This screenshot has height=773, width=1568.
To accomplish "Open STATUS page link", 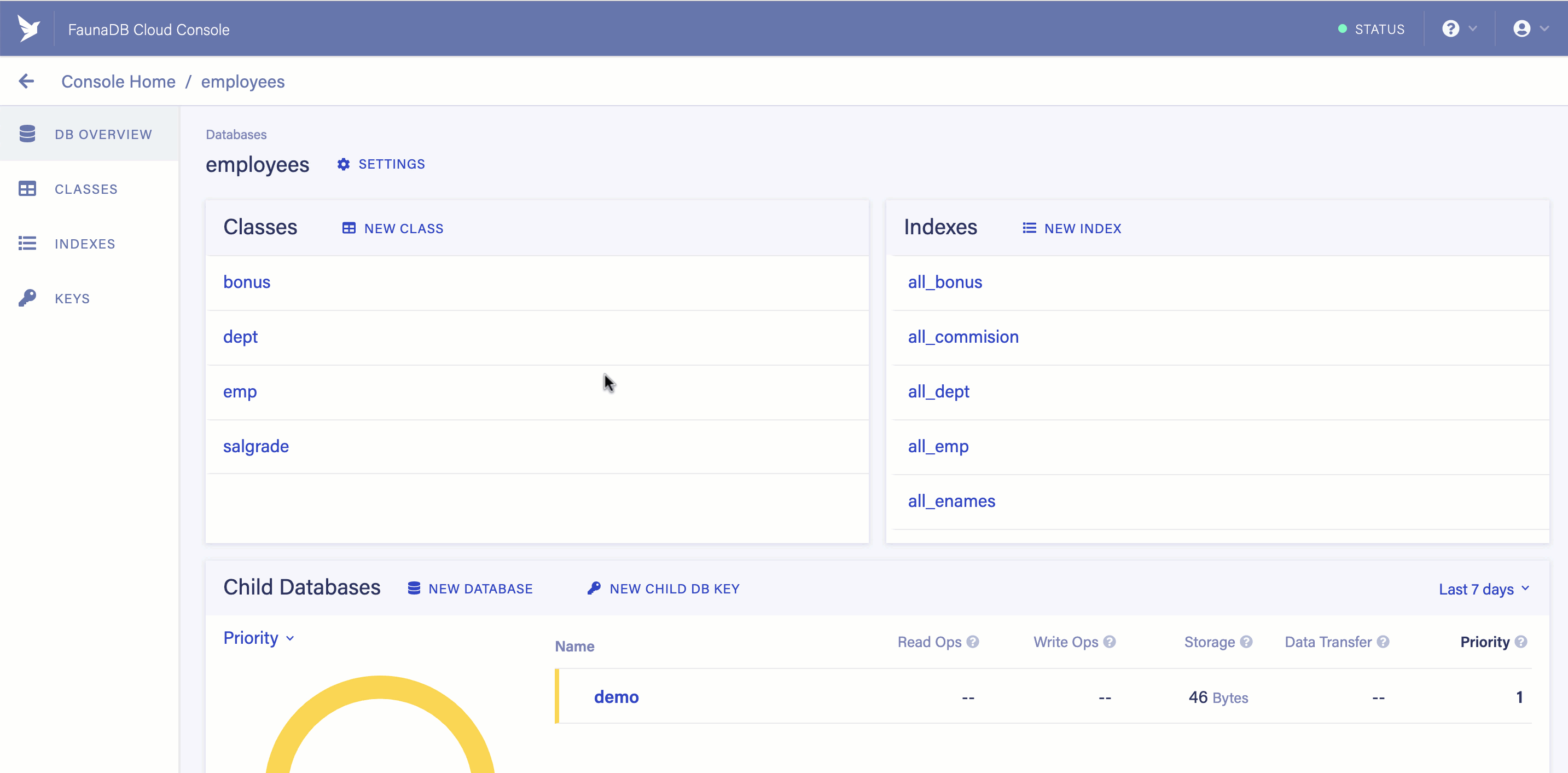I will point(1372,29).
